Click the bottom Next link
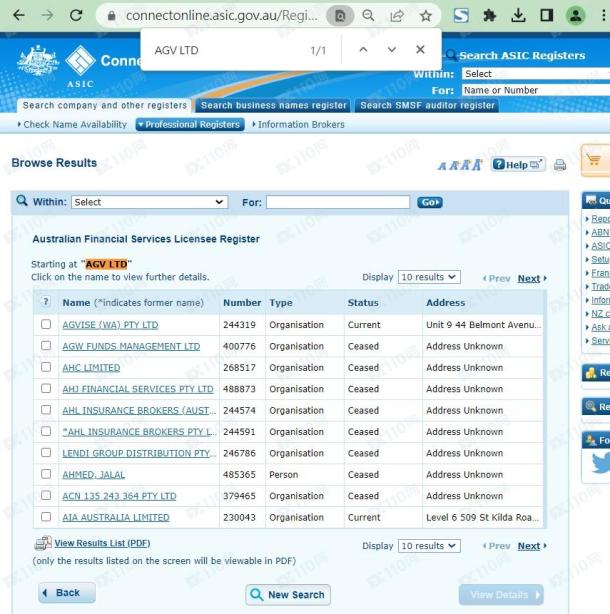 coord(529,546)
